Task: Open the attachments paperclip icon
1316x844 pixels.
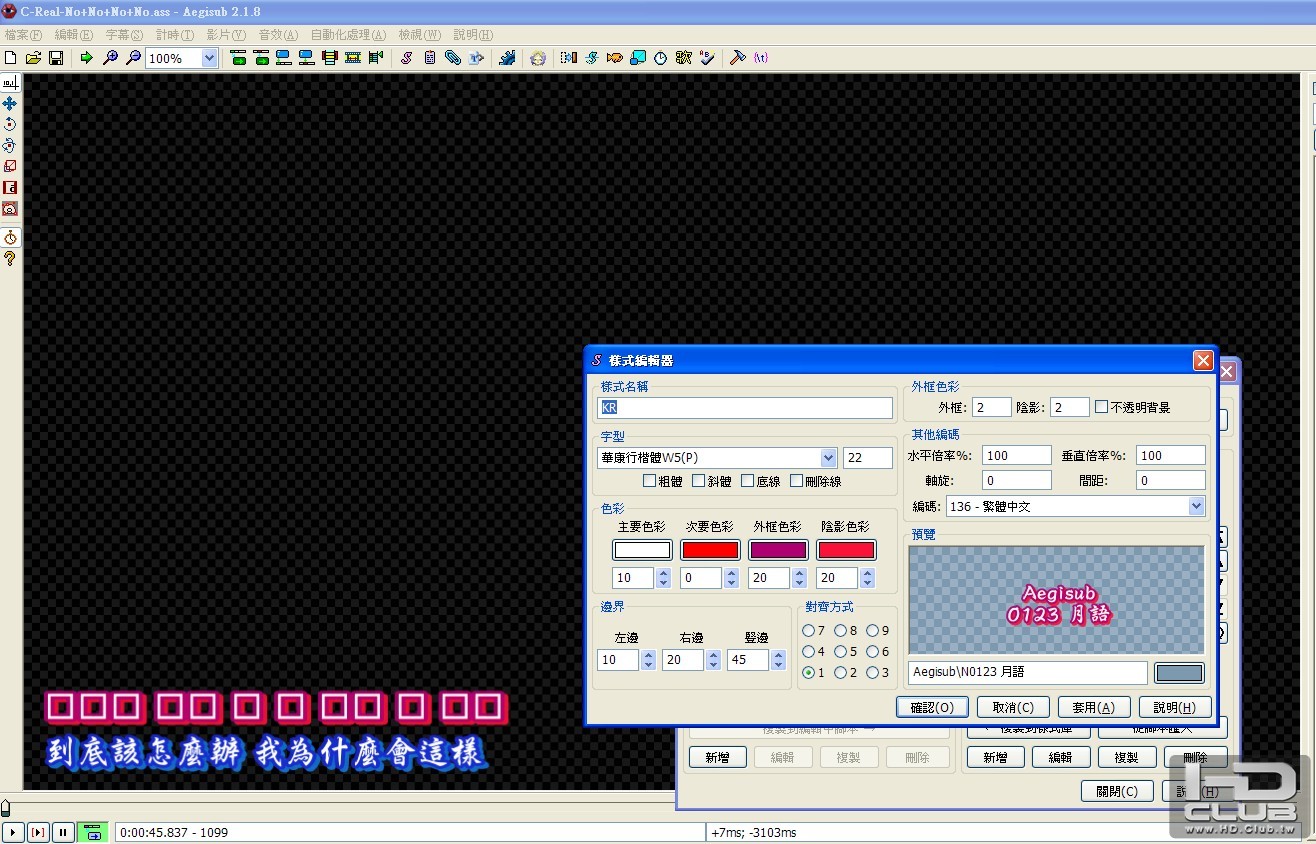Action: coord(452,58)
